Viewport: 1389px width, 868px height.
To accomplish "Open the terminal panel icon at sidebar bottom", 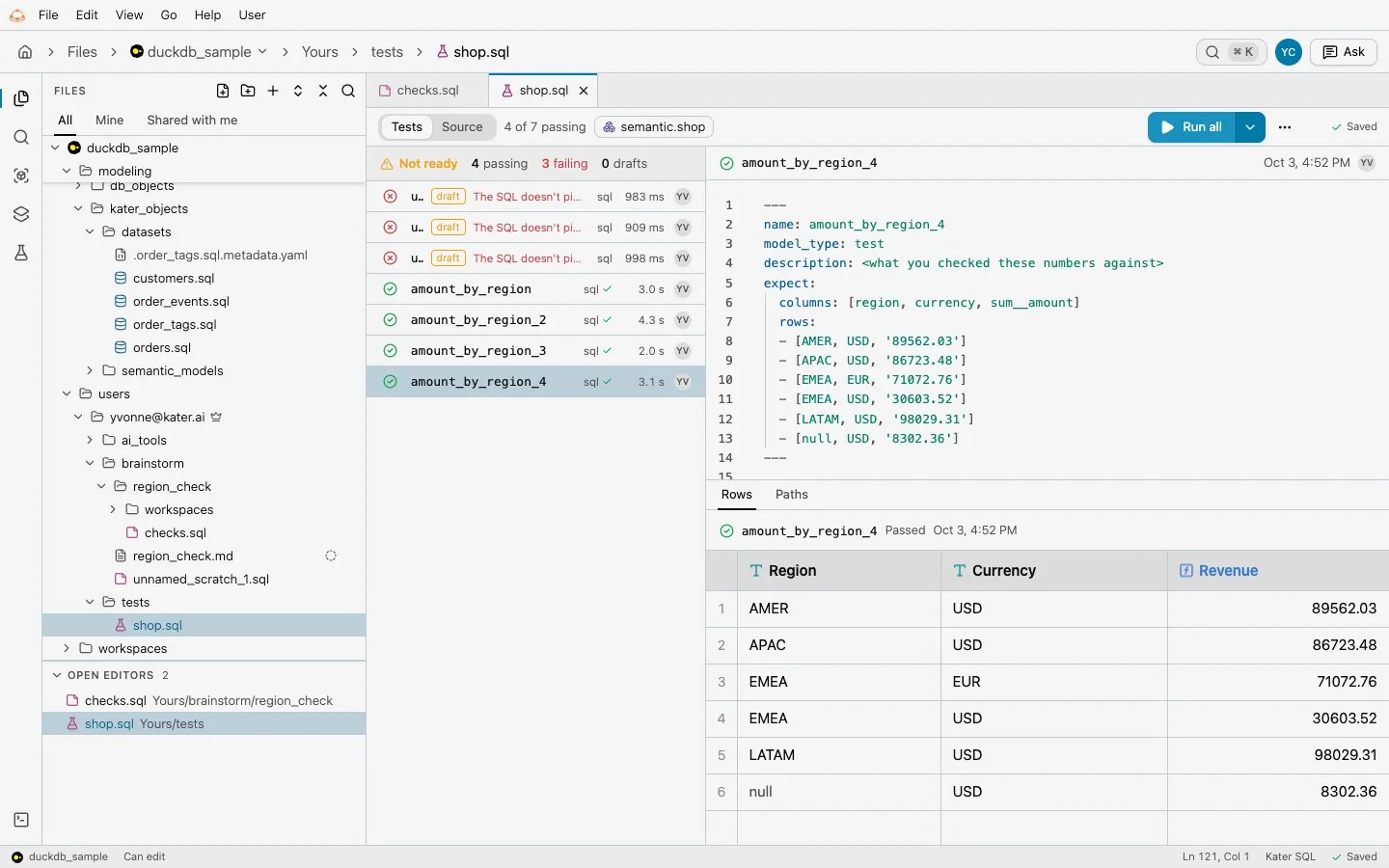I will click(21, 820).
